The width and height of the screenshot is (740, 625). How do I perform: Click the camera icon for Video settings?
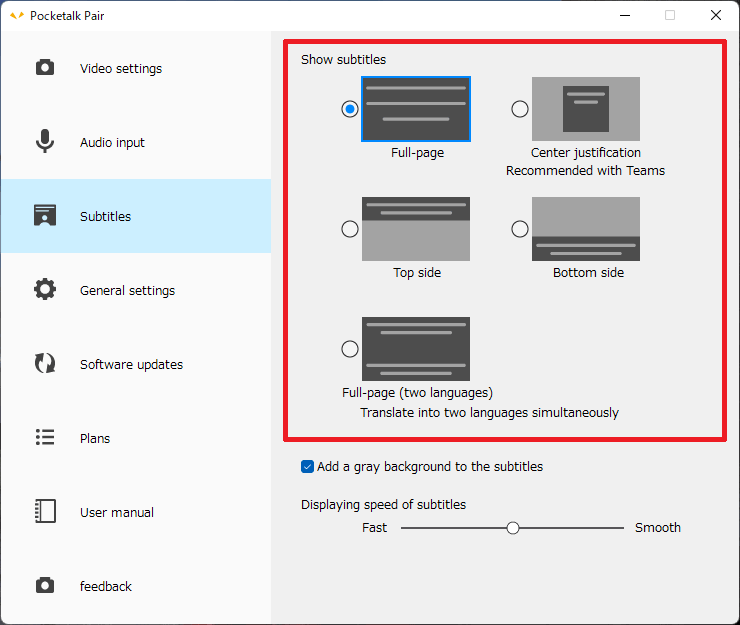click(45, 68)
